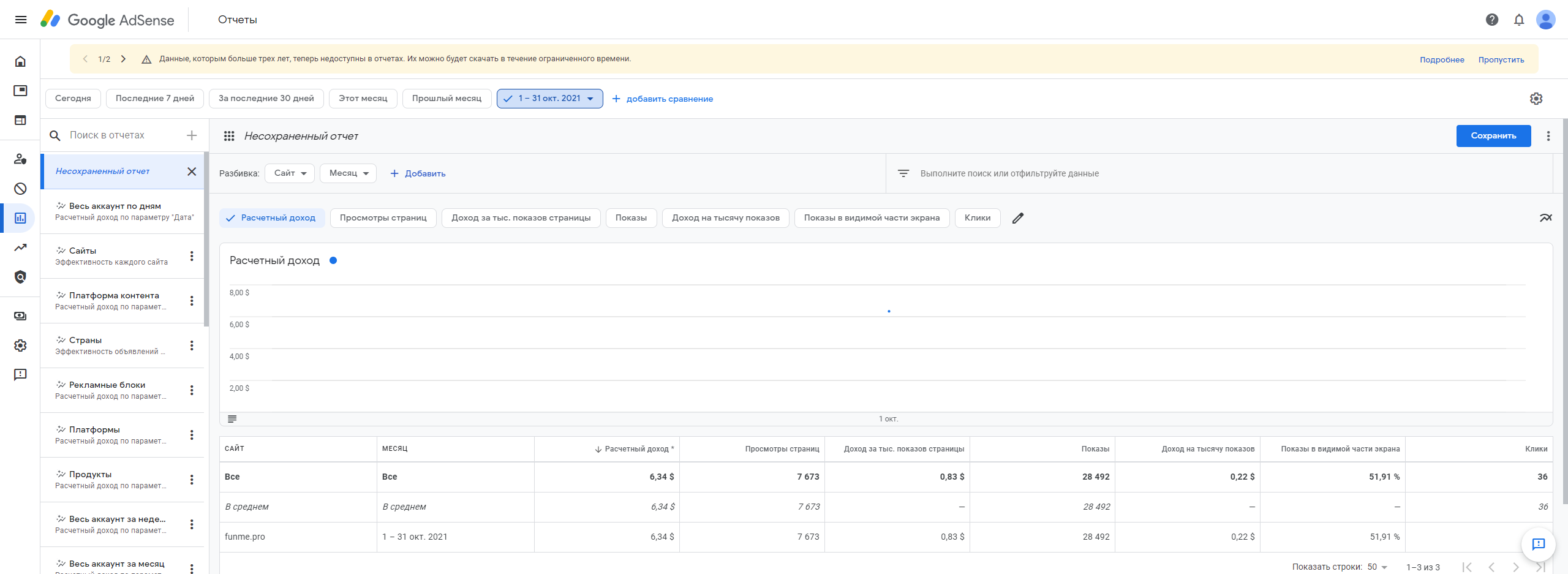Expand the Месяц breakdown dropdown
Viewport: 1568px width, 574px height.
pyautogui.click(x=348, y=173)
